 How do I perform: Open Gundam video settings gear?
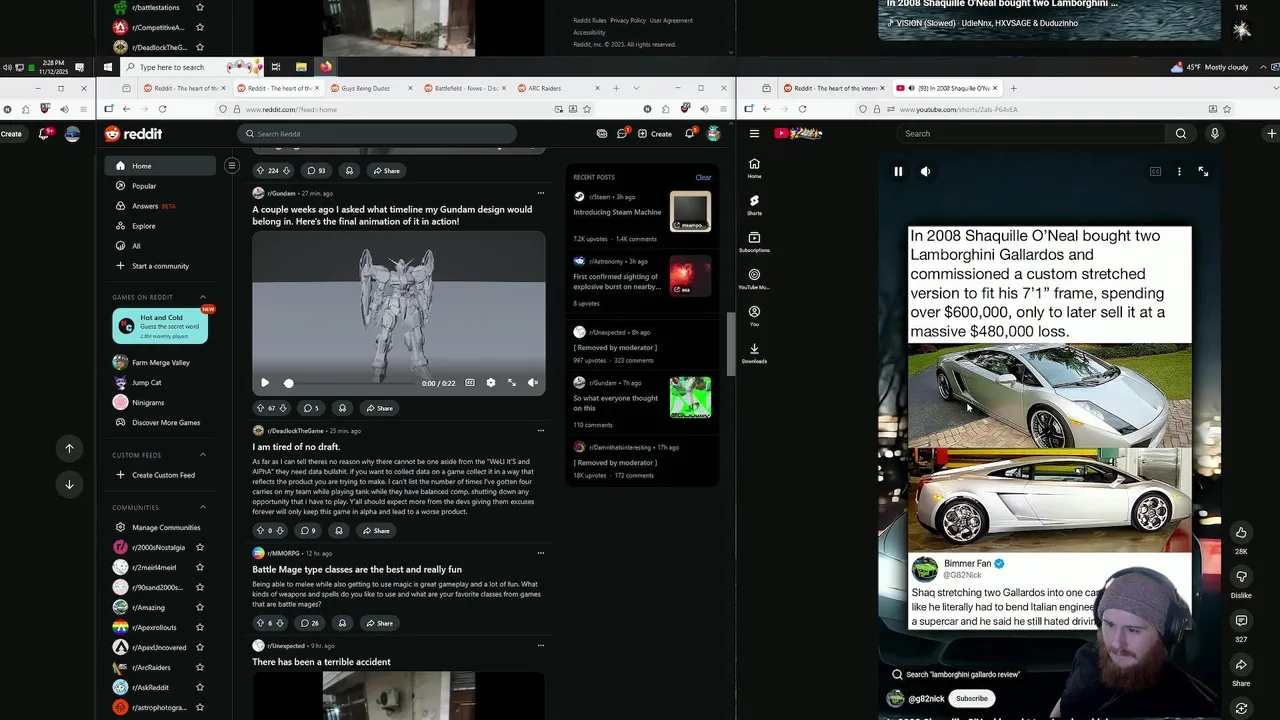490,383
